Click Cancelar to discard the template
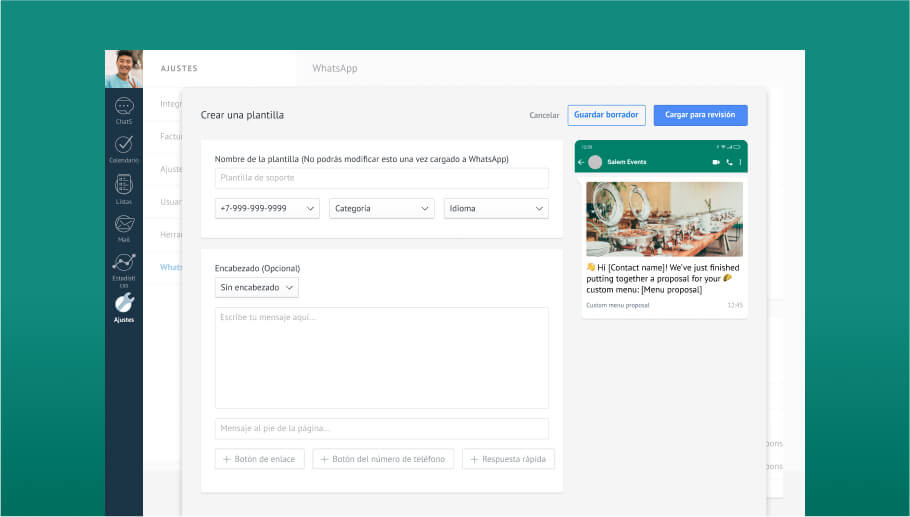Image resolution: width=910 pixels, height=517 pixels. (x=544, y=115)
